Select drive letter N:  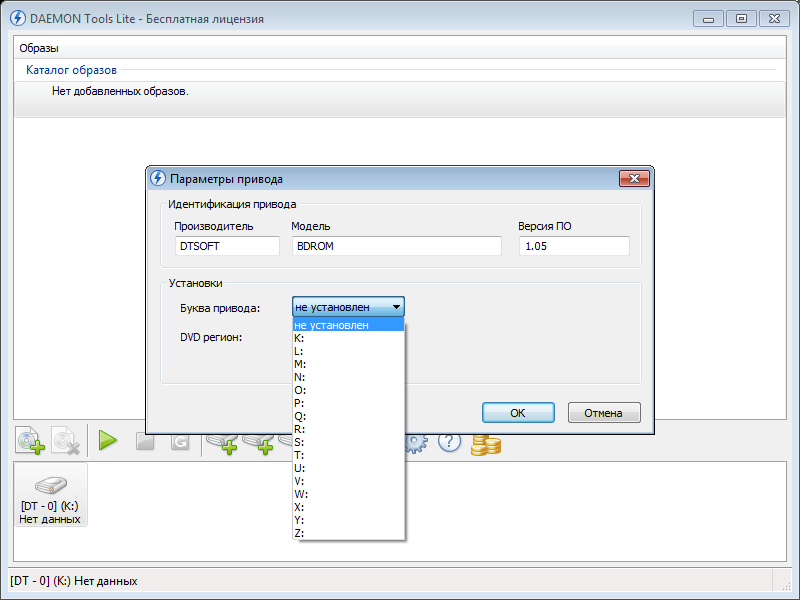pos(348,377)
